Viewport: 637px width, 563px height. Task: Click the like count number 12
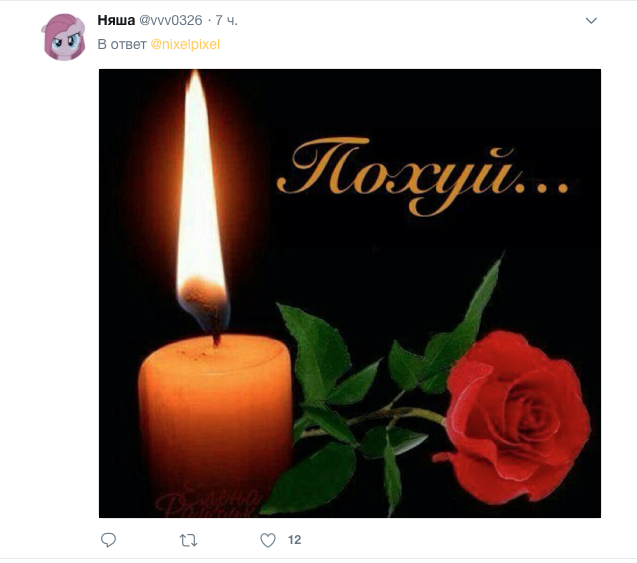(x=295, y=540)
